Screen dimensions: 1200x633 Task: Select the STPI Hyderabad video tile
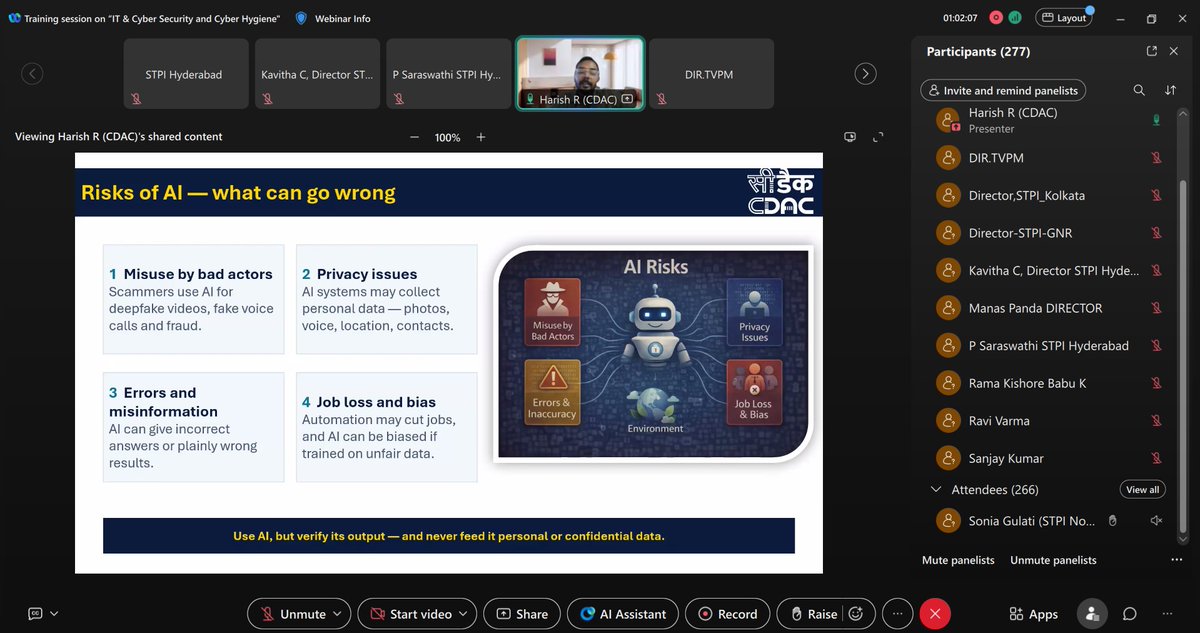click(185, 74)
